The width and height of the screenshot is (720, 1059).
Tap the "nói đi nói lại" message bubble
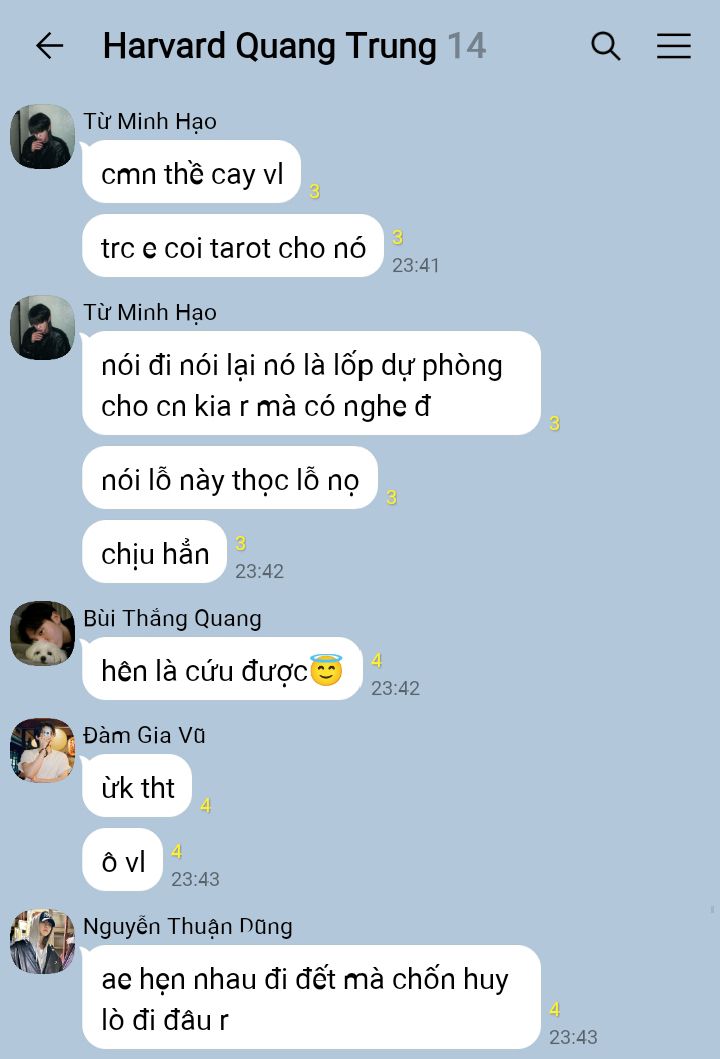[311, 383]
